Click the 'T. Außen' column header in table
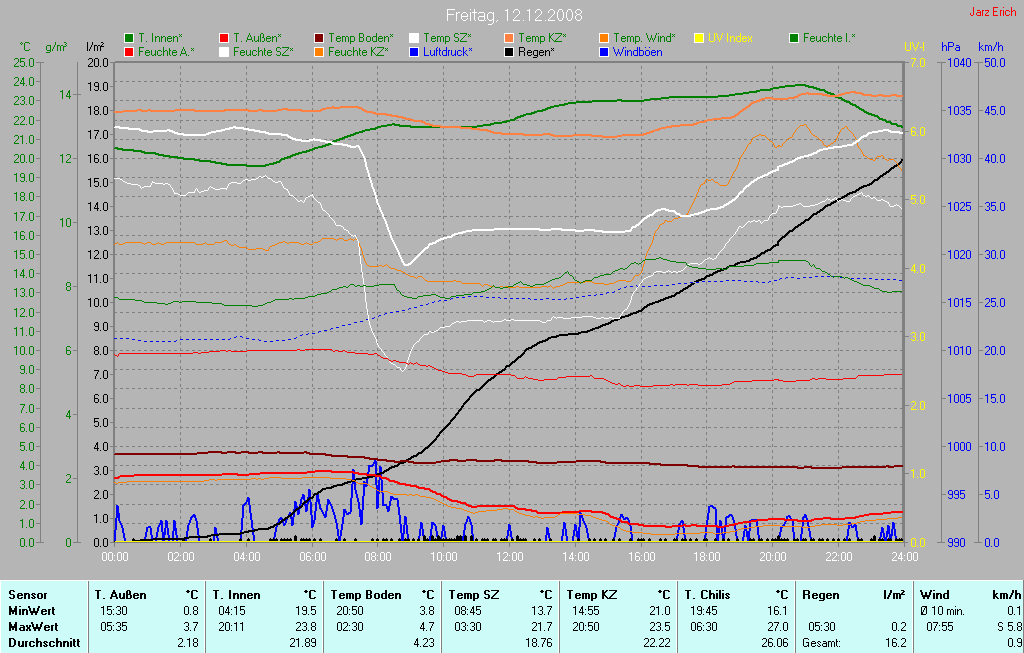 (x=121, y=595)
